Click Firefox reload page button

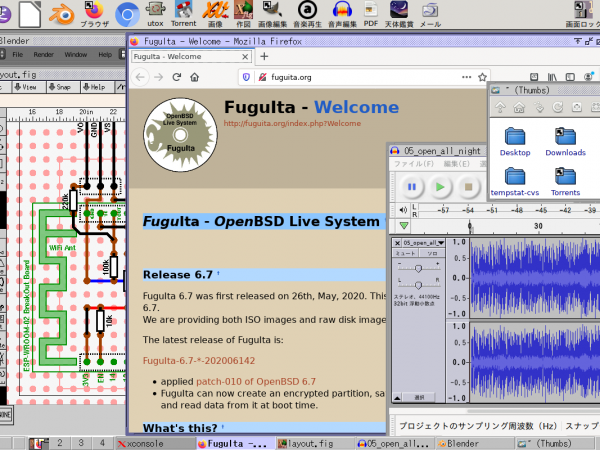[176, 77]
